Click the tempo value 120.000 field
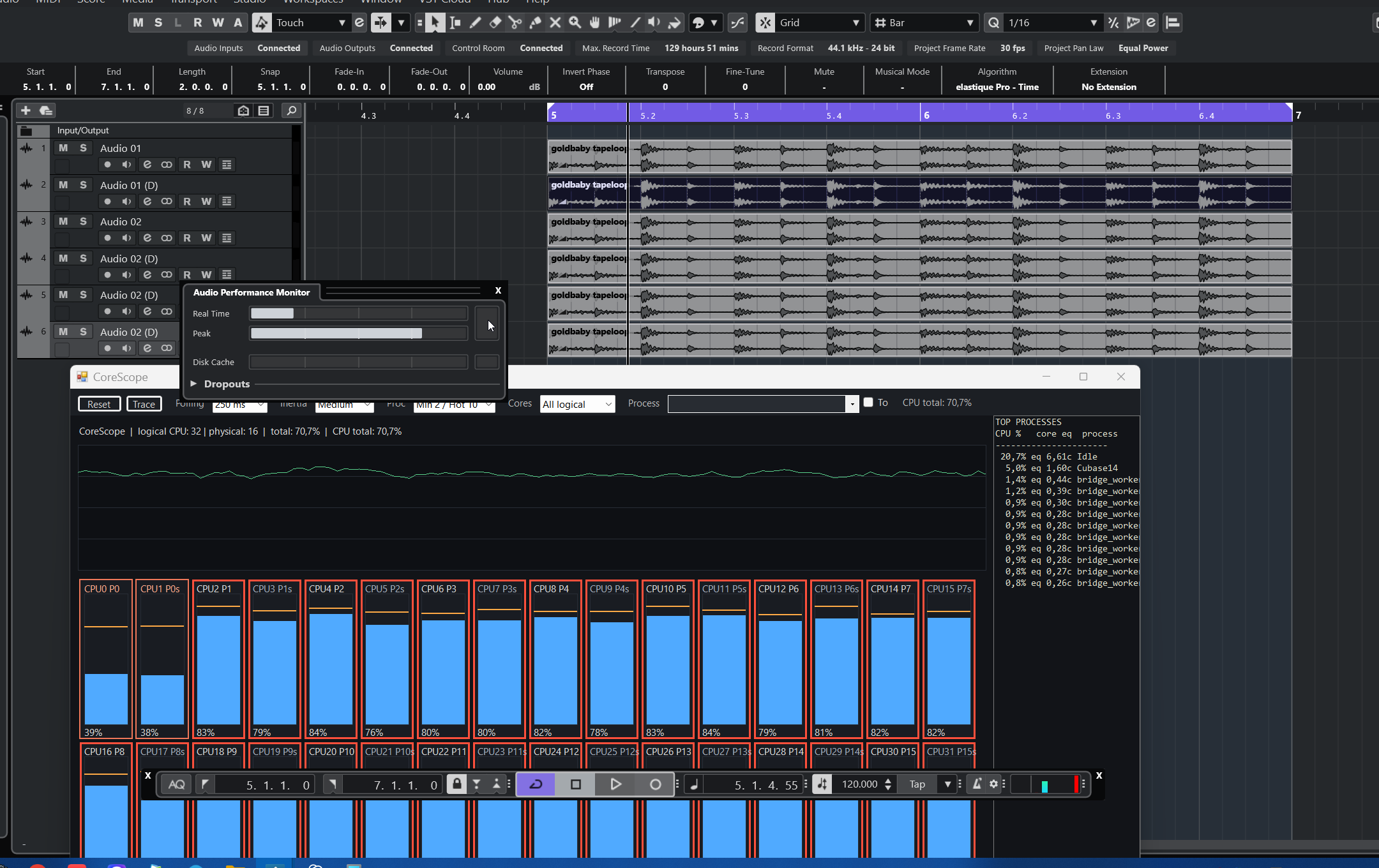Image resolution: width=1379 pixels, height=868 pixels. coord(860,784)
